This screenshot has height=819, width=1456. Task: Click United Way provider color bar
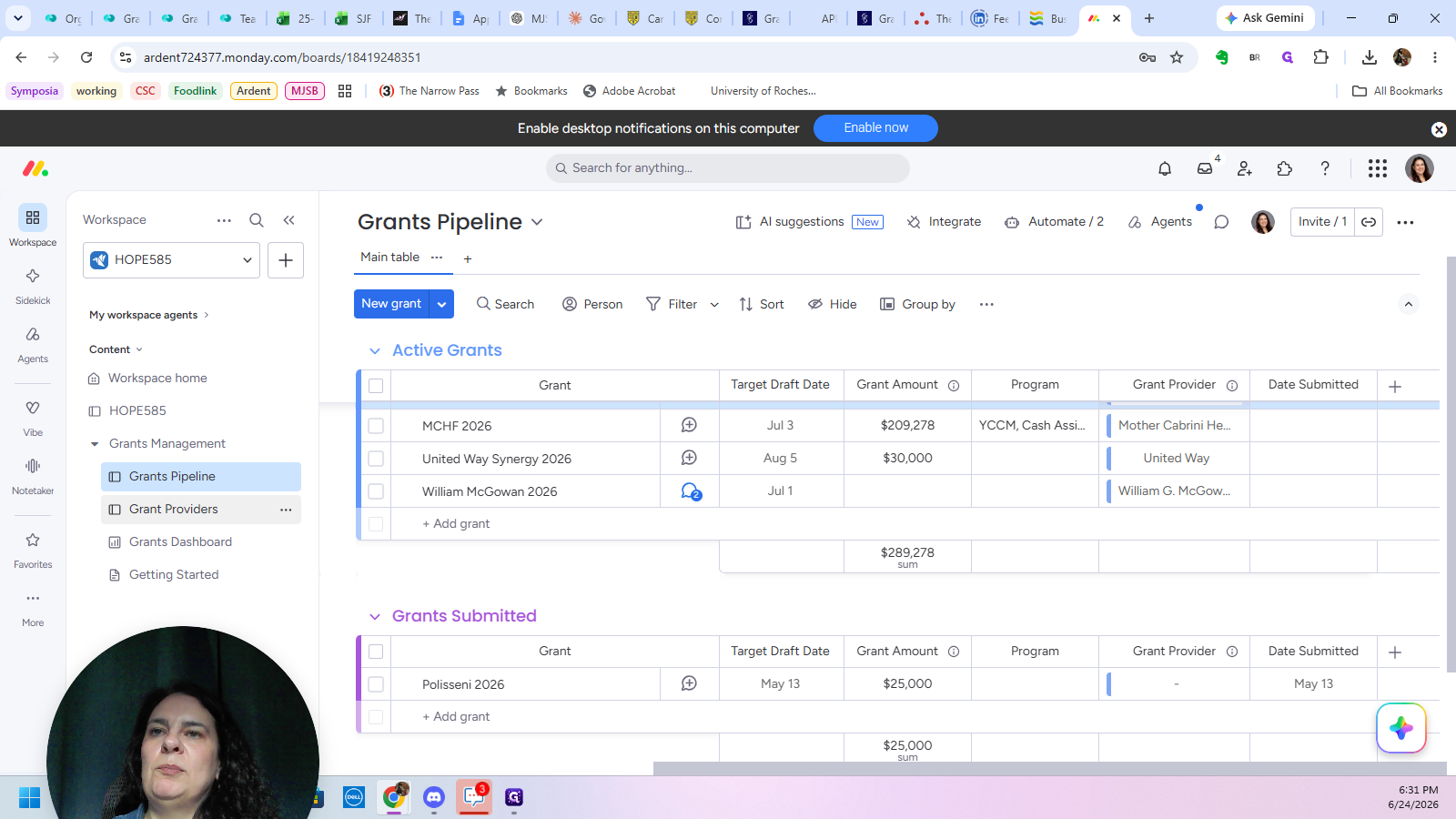coord(1108,458)
